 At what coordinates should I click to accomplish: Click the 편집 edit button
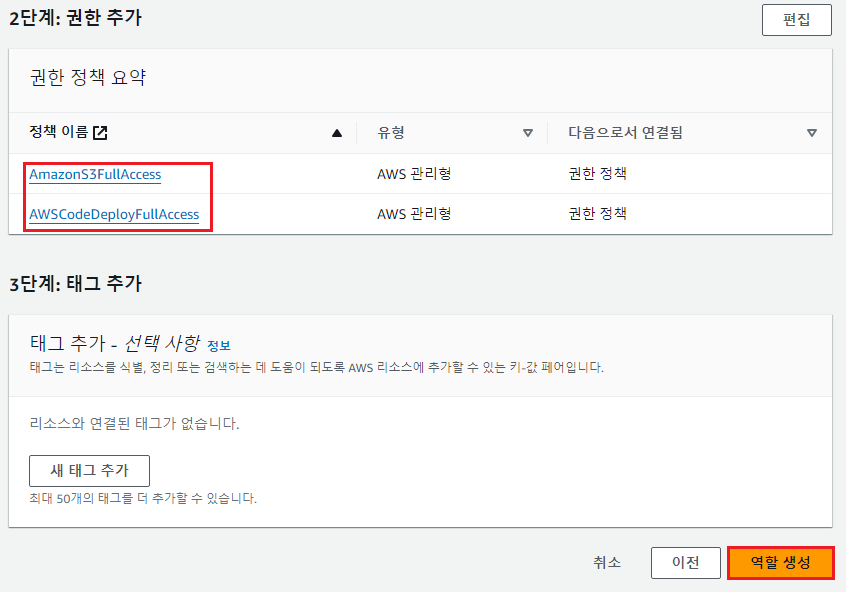click(796, 20)
